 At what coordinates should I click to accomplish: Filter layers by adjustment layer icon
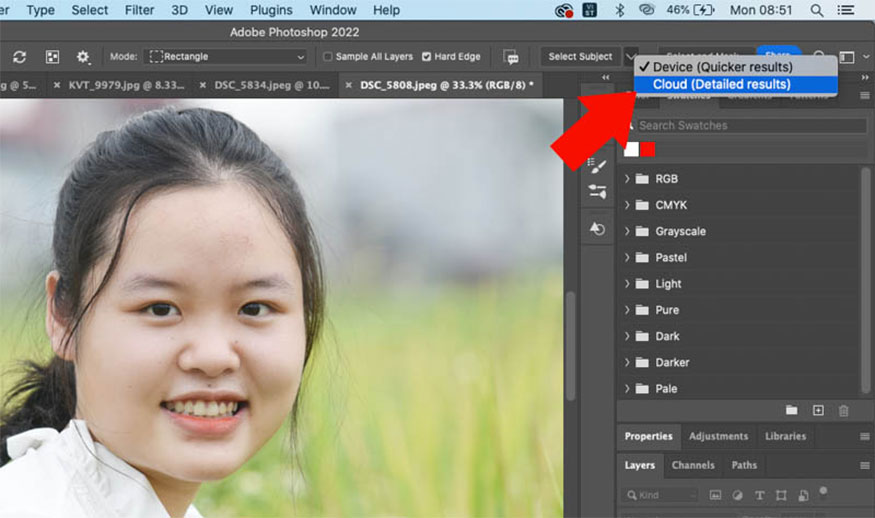click(737, 495)
